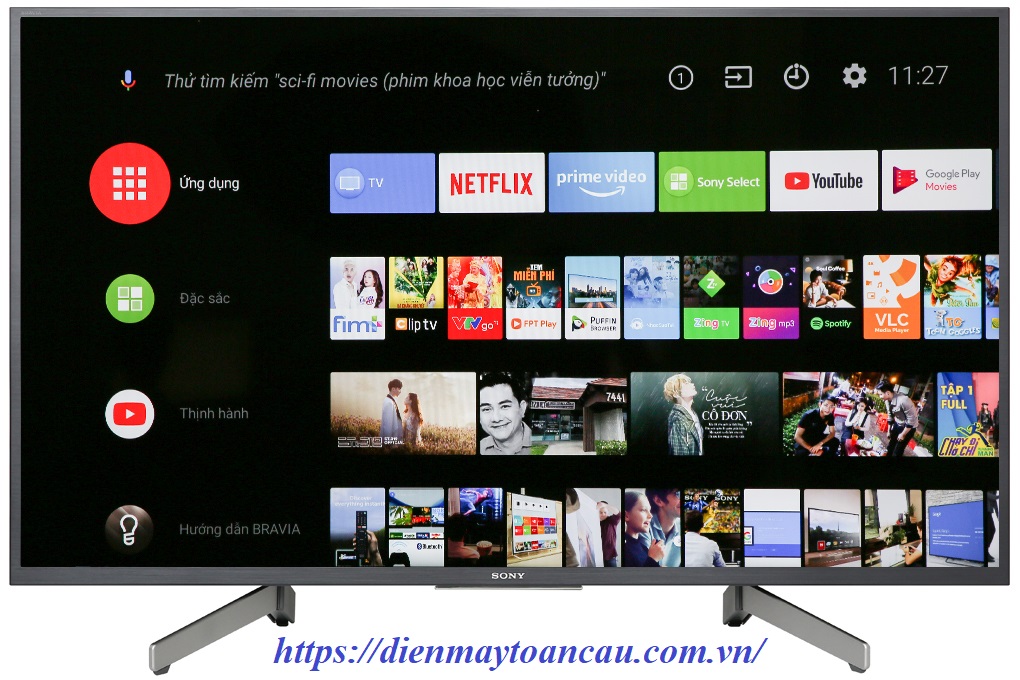Launch the Sony Select app tile

pyautogui.click(x=712, y=182)
